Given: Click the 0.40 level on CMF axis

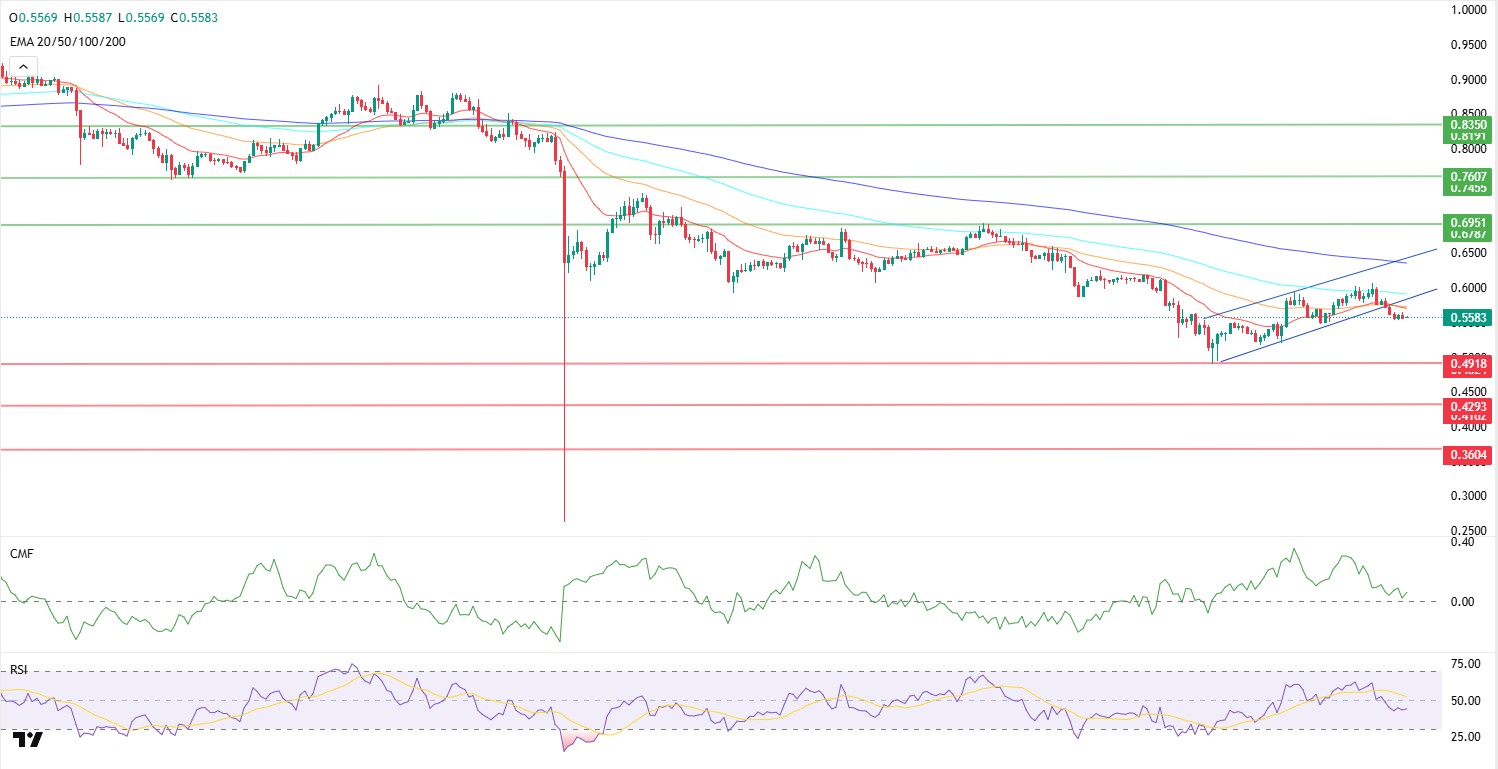Looking at the screenshot, I should [x=1462, y=543].
